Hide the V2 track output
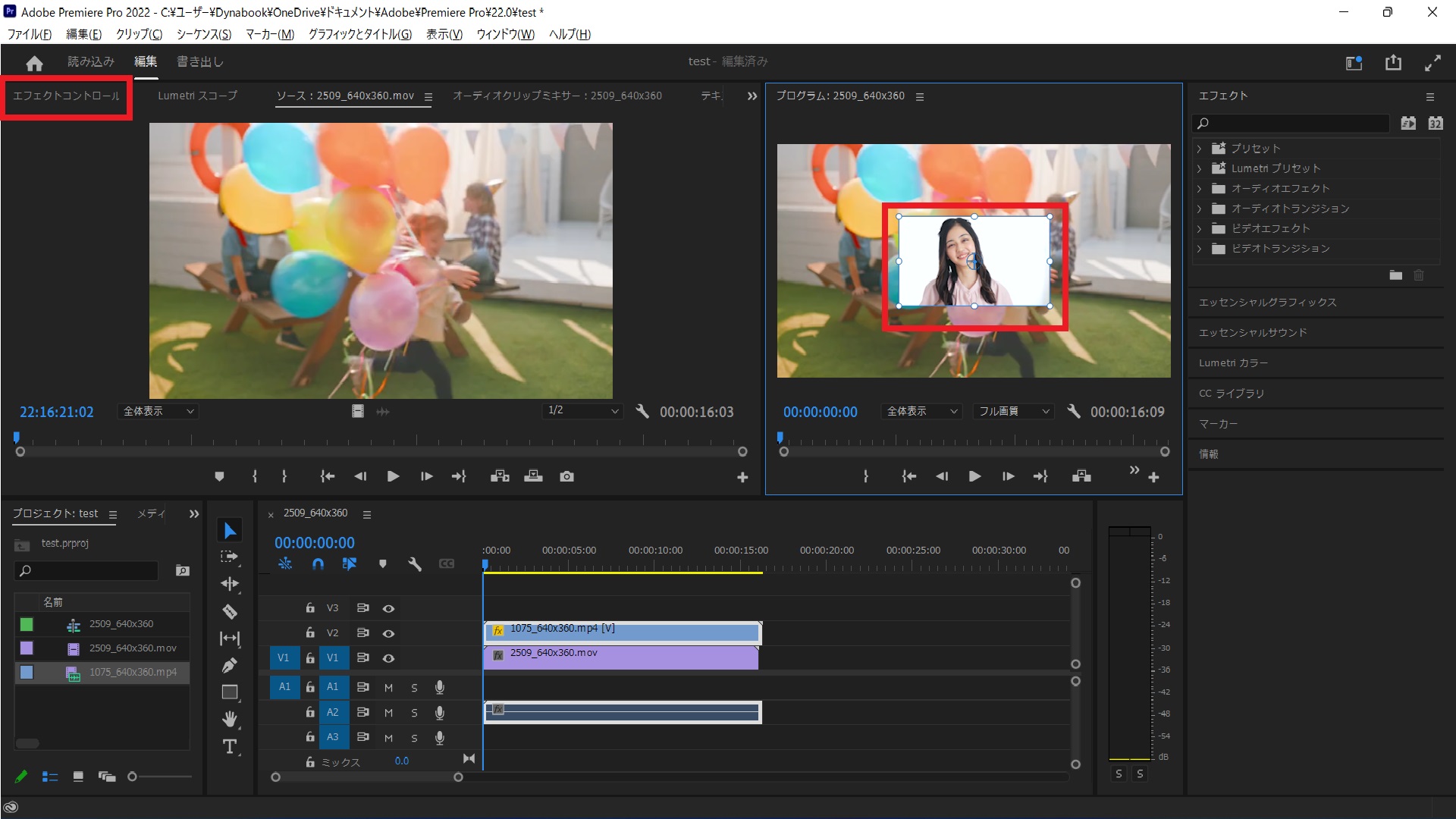The height and width of the screenshot is (819, 1456). 388,633
